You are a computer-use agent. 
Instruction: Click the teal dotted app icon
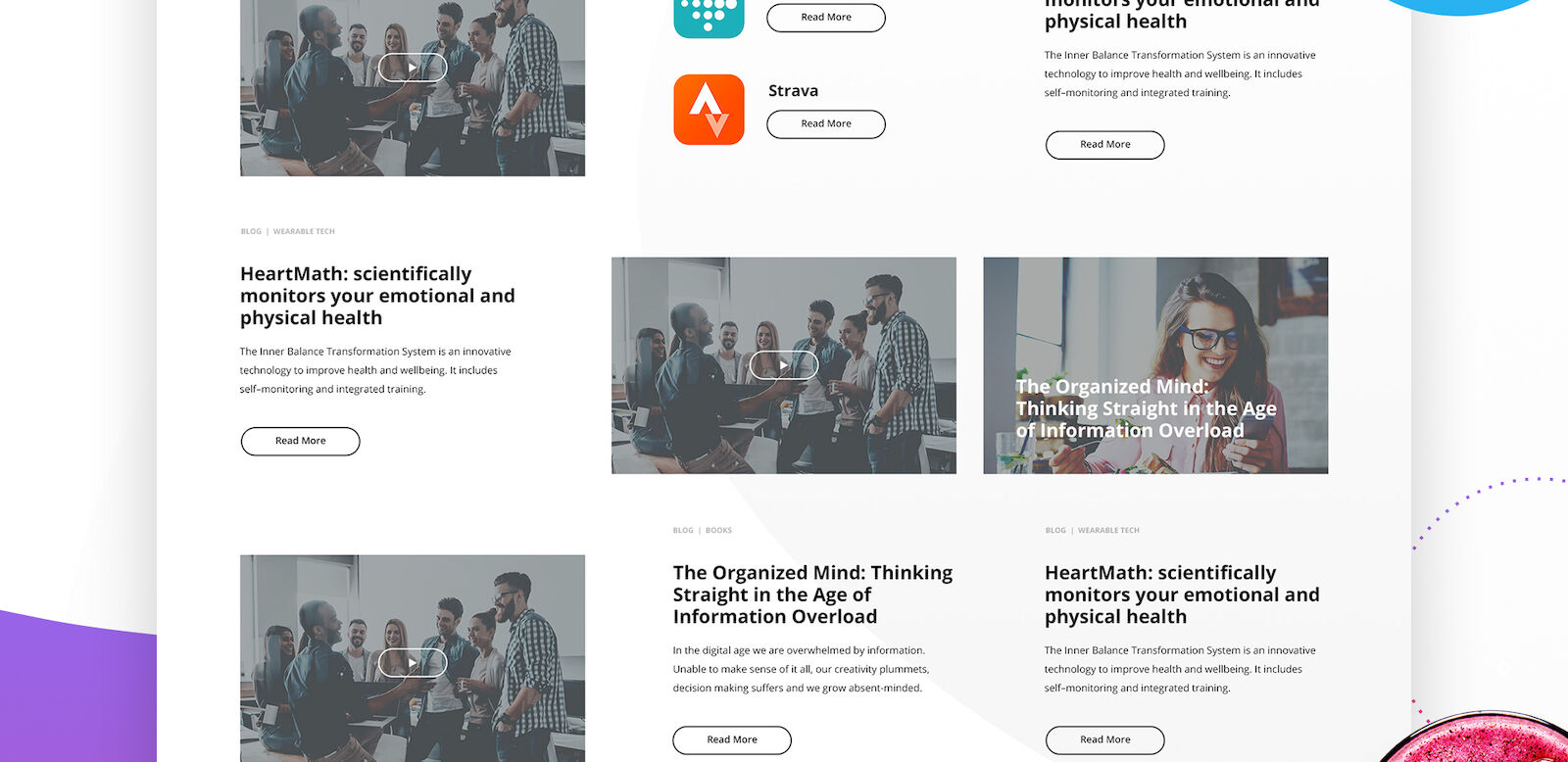coord(709,19)
